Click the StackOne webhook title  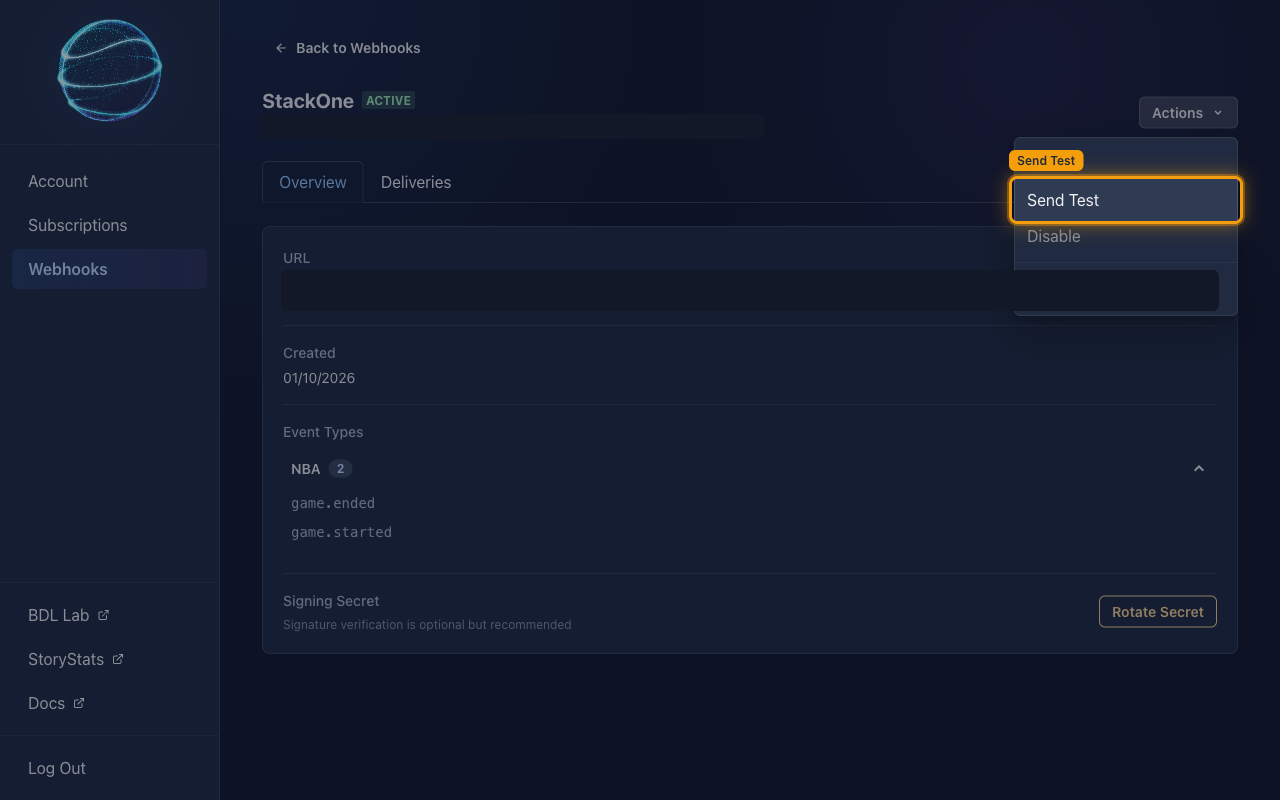(x=308, y=101)
